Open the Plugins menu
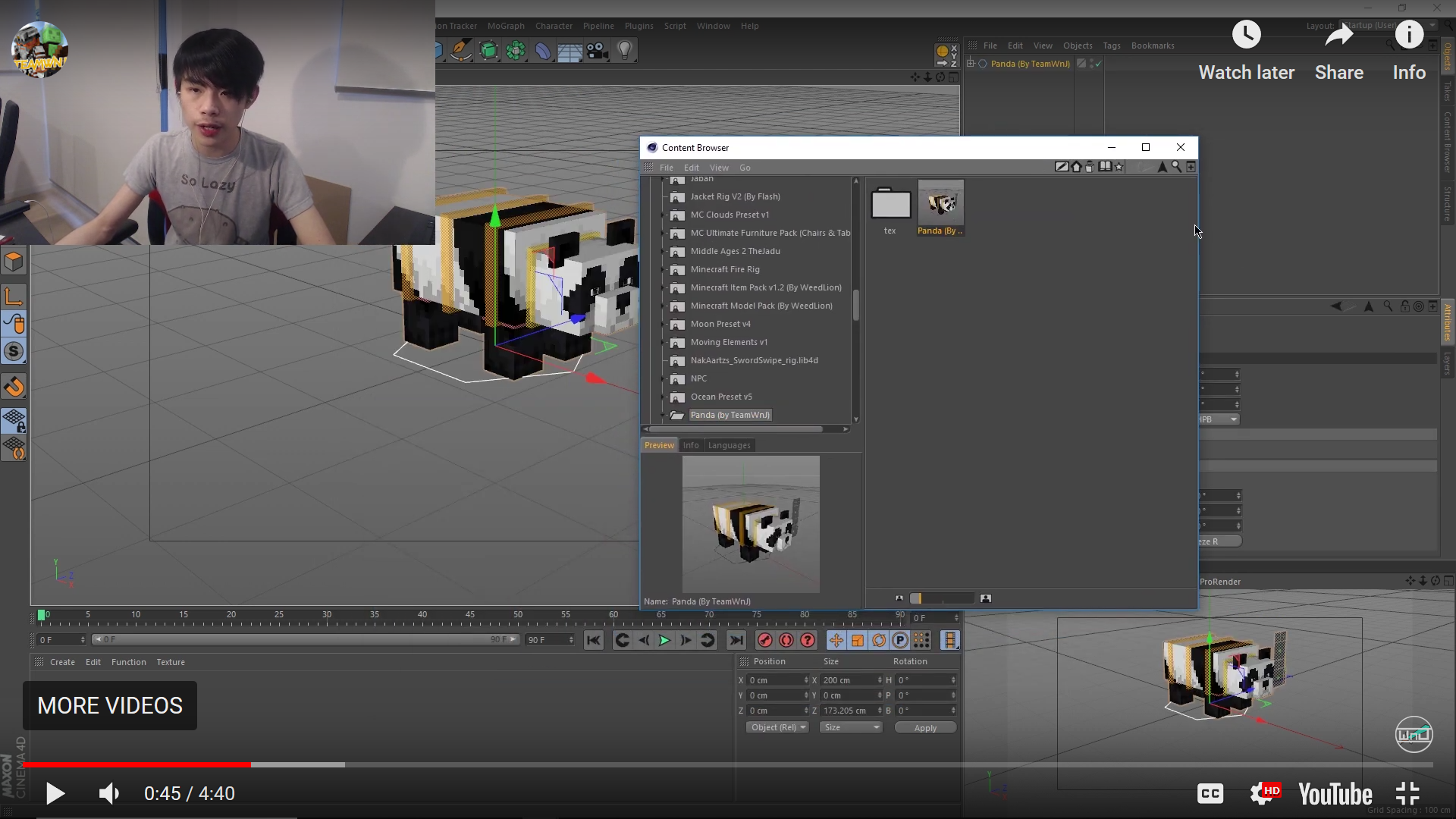Screen dimensions: 1456x819 639,26
